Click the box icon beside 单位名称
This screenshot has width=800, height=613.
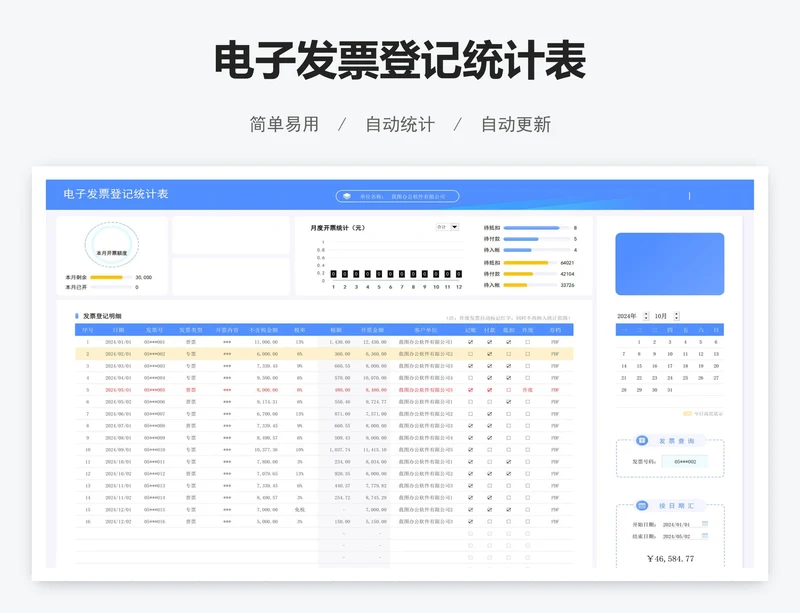[x=347, y=196]
